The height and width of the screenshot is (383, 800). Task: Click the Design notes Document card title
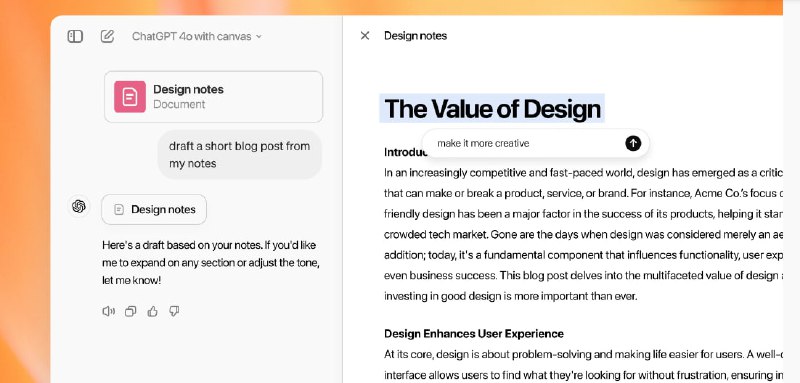pyautogui.click(x=188, y=89)
